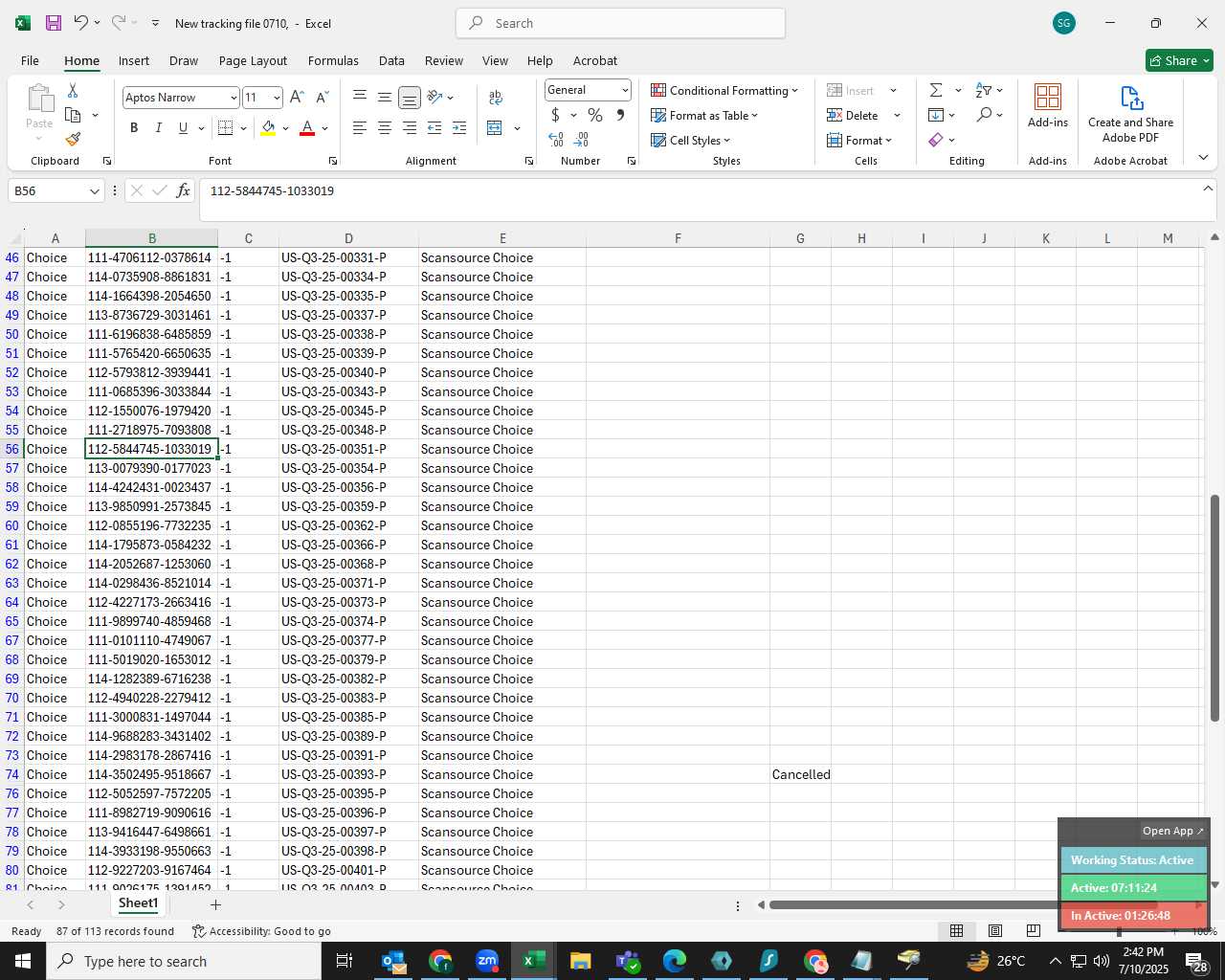
Task: Toggle Bold formatting
Action: click(134, 128)
